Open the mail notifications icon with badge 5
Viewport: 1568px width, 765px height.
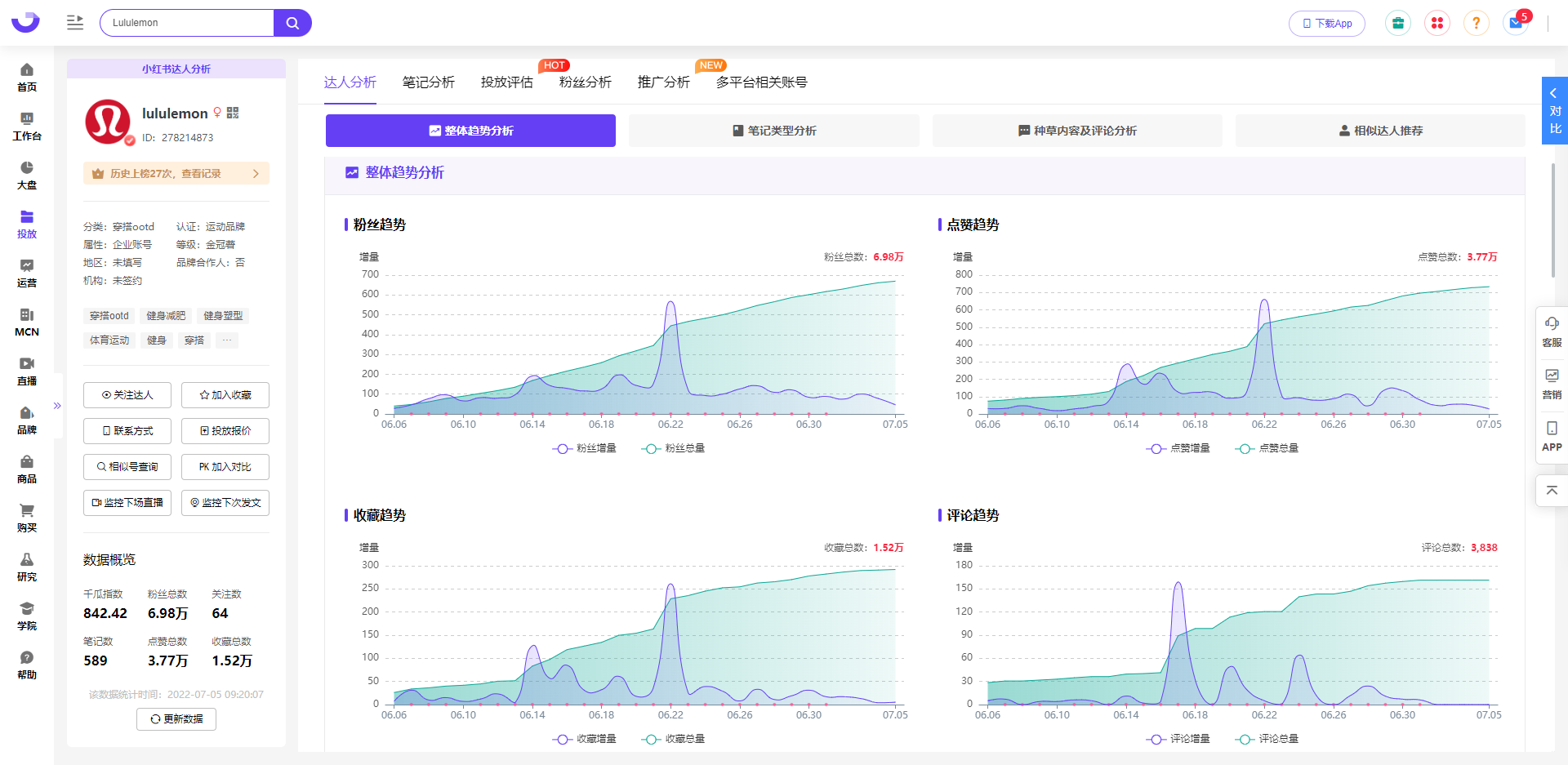coord(1517,22)
